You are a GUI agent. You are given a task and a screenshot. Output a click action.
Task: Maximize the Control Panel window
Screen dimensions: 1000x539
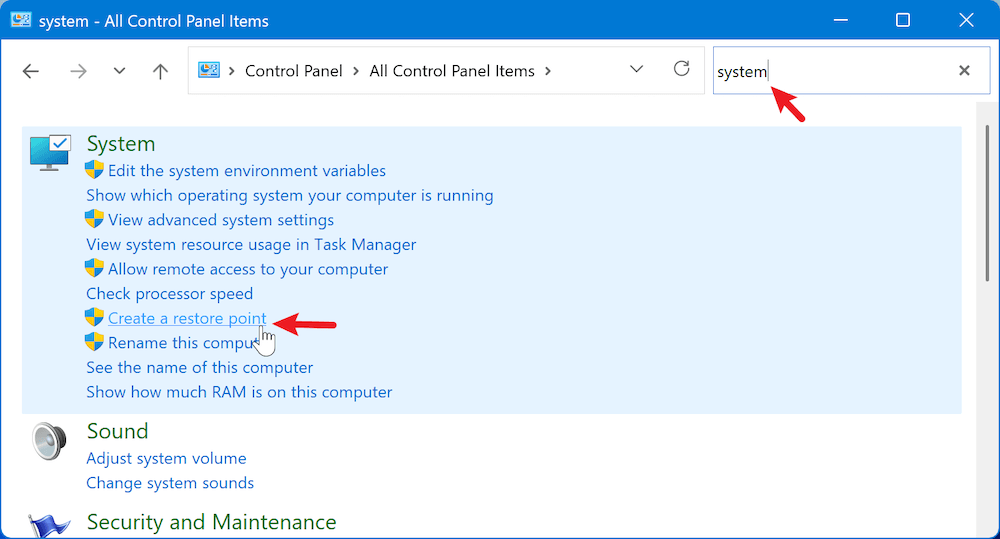click(902, 20)
